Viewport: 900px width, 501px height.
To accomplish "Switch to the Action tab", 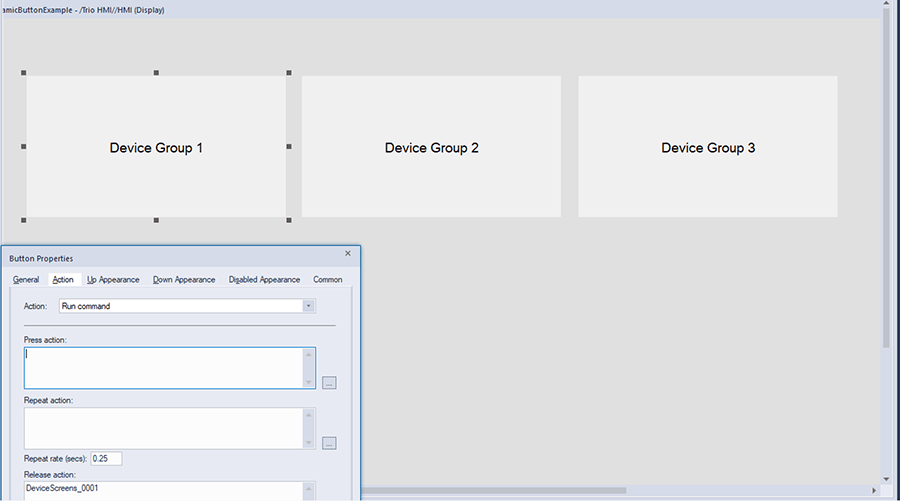I will (63, 279).
